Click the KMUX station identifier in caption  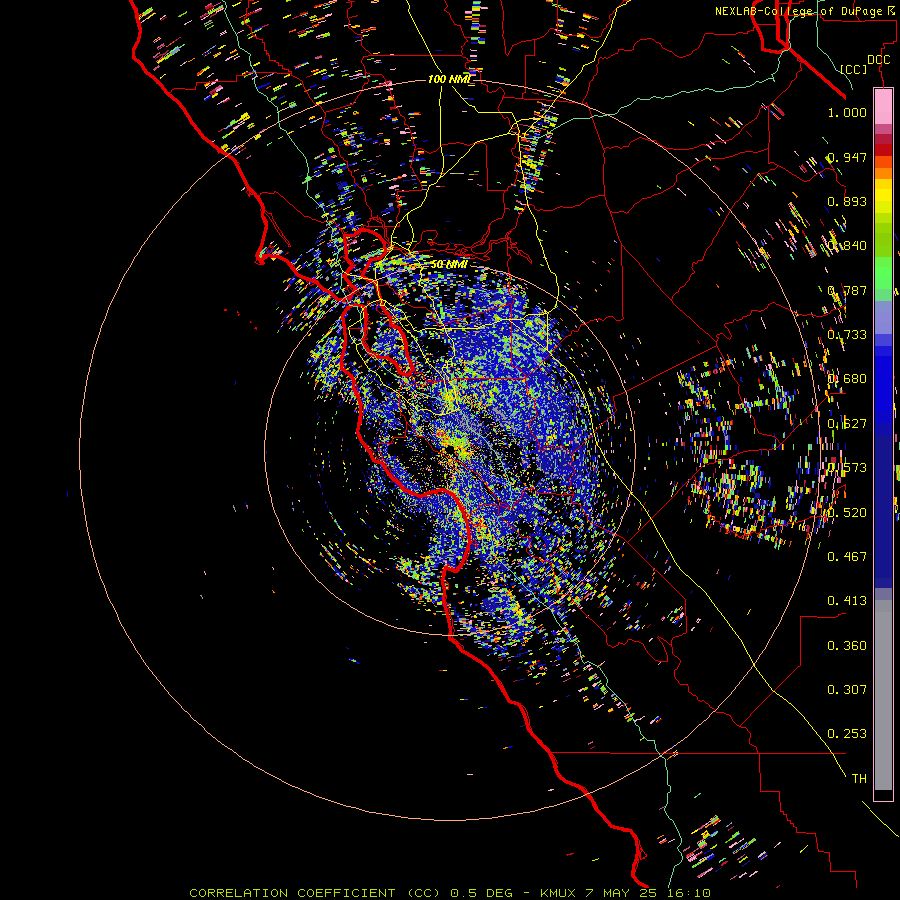(560, 893)
